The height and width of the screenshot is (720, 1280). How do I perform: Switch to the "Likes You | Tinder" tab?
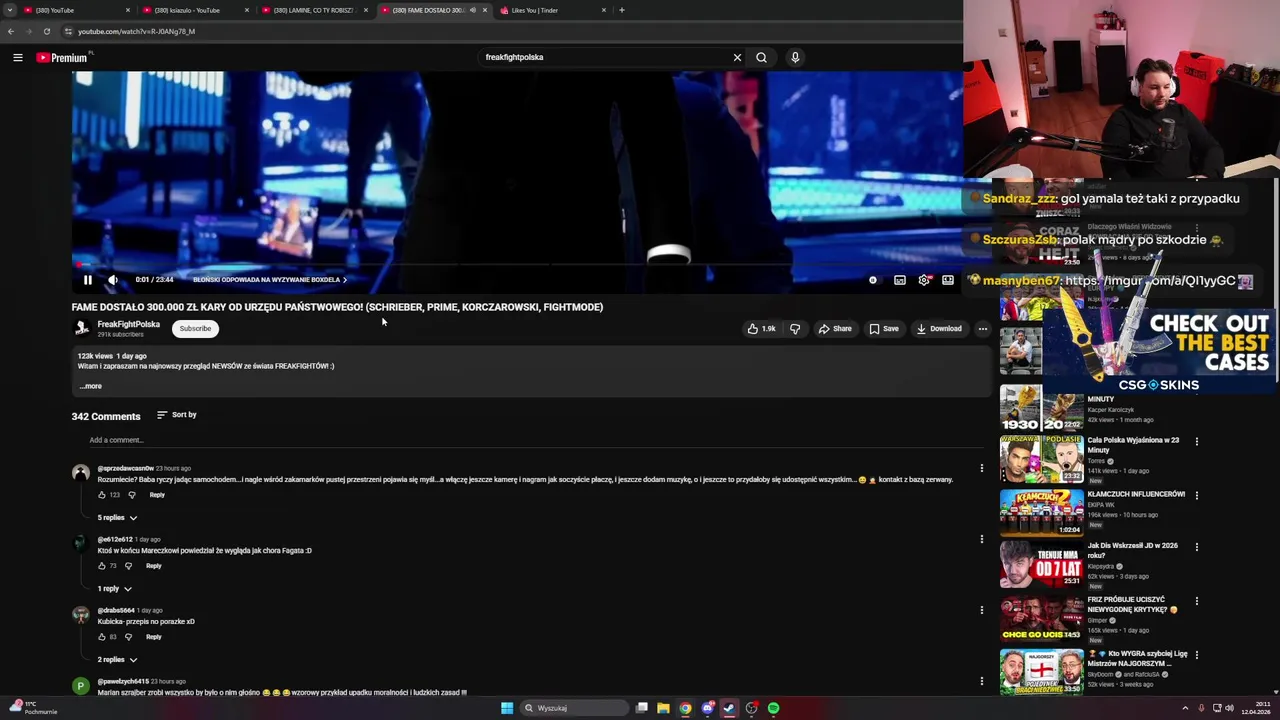tap(553, 10)
